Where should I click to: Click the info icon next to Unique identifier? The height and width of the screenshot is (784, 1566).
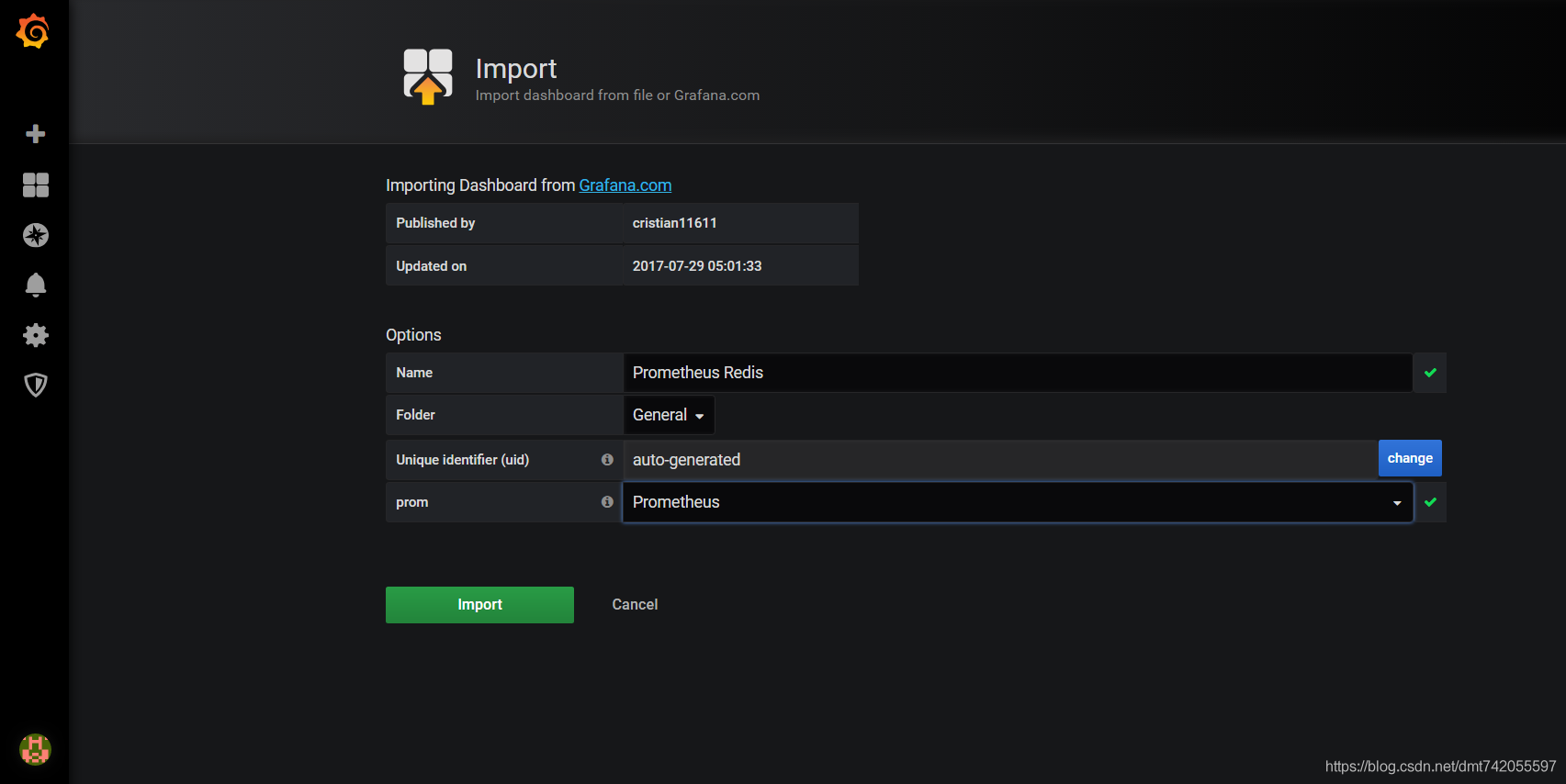(607, 460)
